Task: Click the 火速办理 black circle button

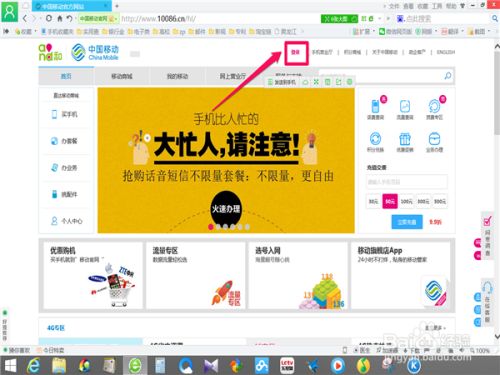Action: (226, 209)
